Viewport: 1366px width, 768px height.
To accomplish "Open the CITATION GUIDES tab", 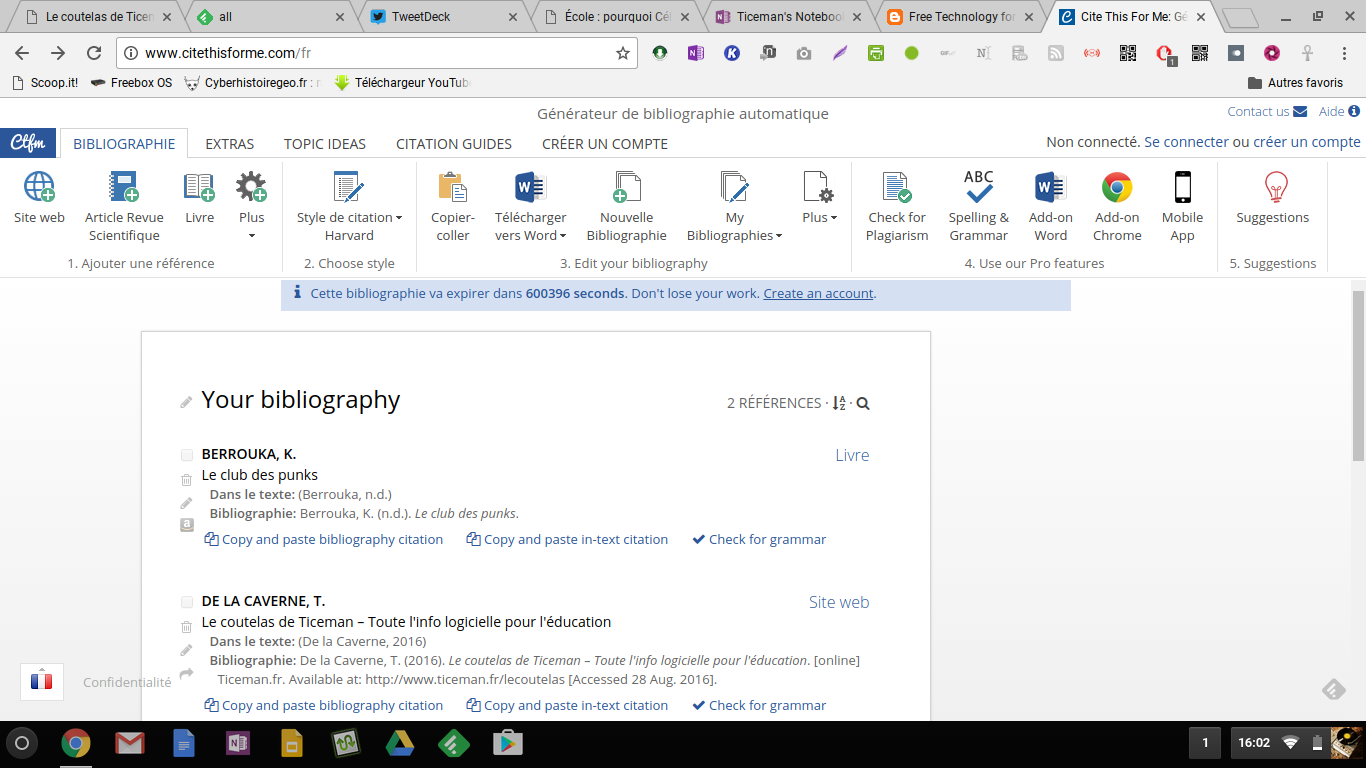I will (x=454, y=144).
